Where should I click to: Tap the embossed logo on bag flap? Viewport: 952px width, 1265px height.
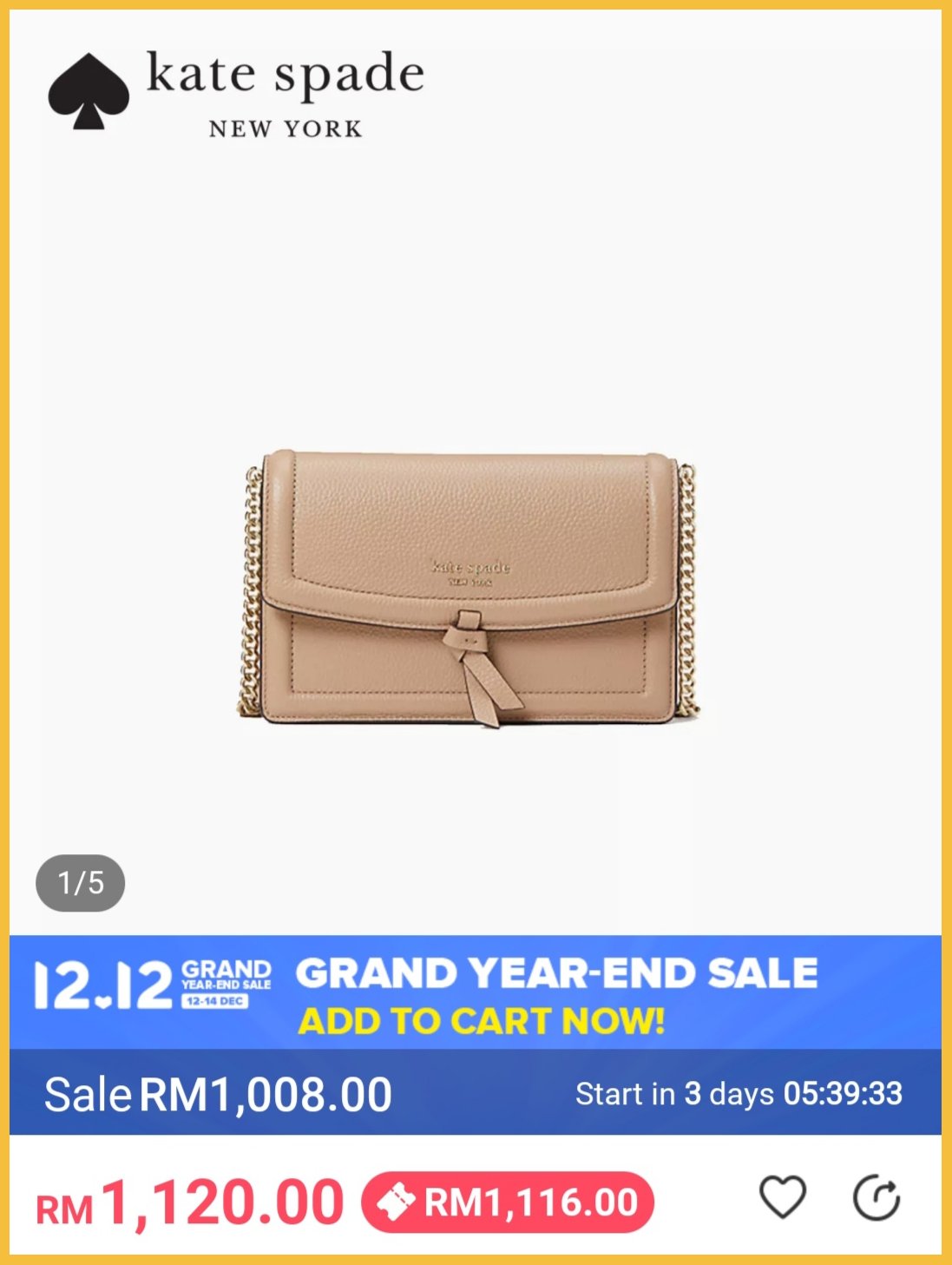tap(470, 573)
